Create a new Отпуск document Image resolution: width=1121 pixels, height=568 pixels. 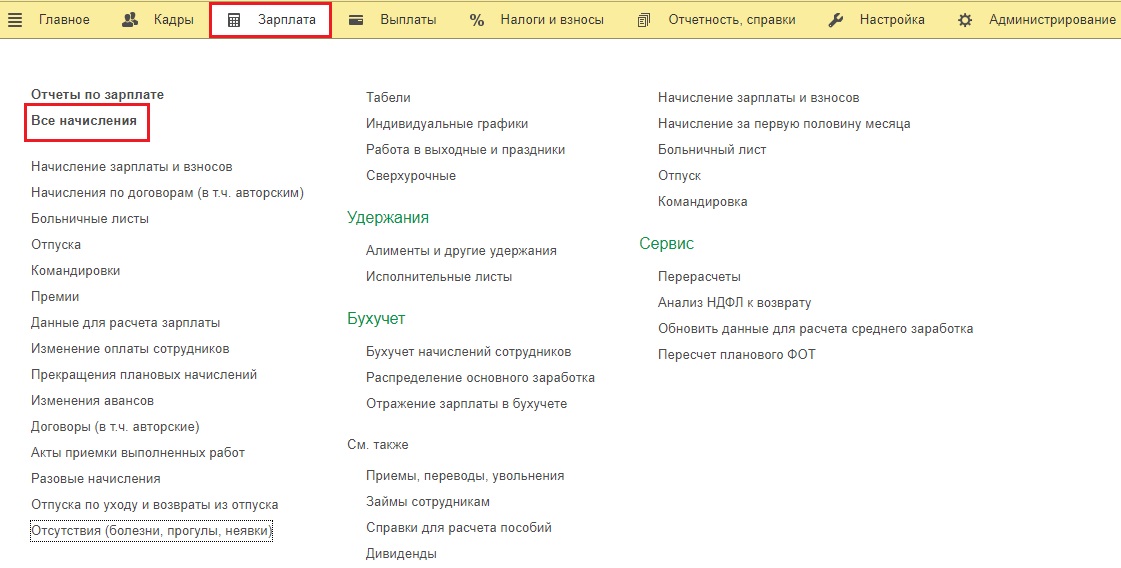(679, 175)
